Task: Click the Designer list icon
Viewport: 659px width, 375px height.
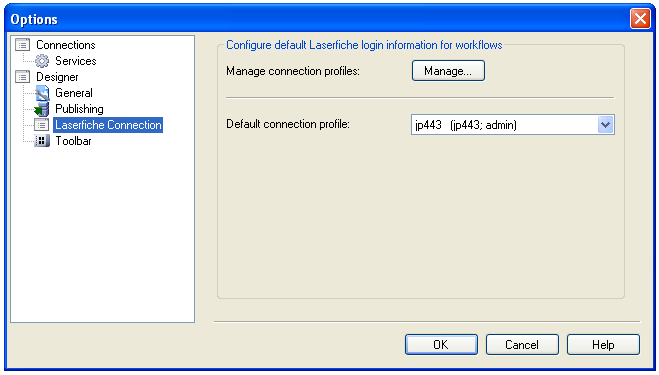Action: coord(22,77)
